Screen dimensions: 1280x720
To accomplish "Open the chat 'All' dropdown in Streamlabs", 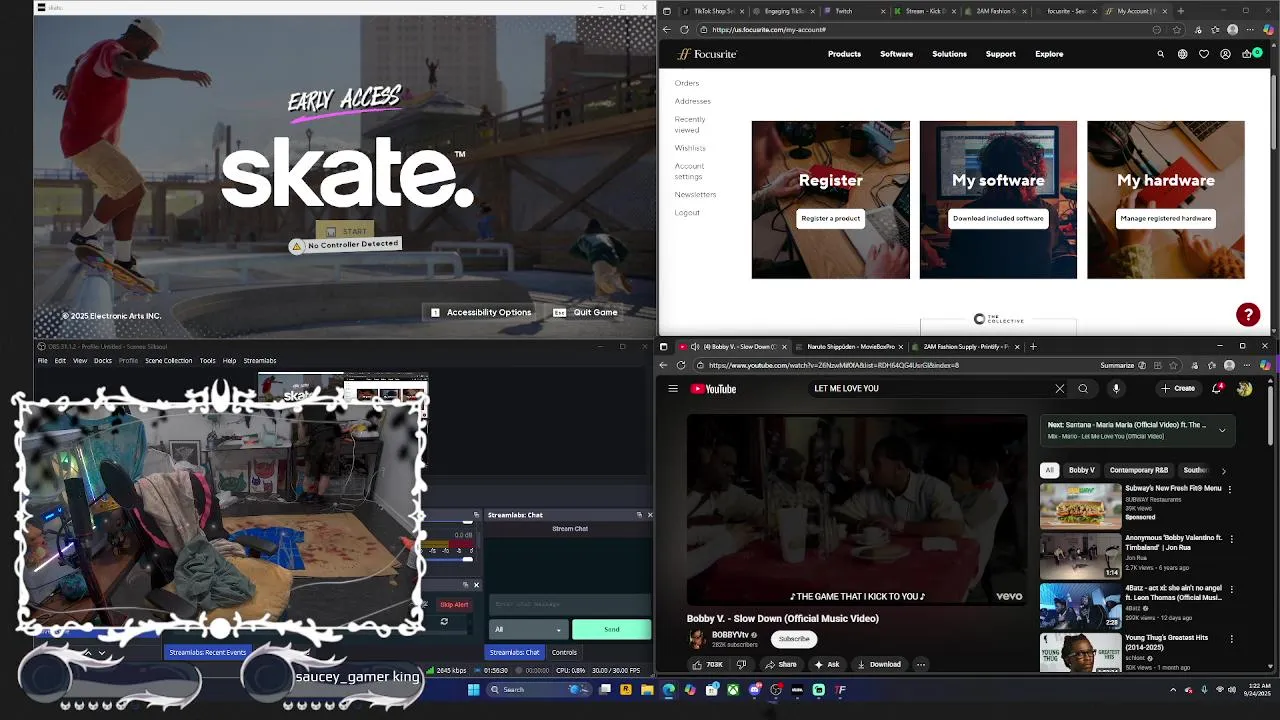I will click(x=528, y=629).
